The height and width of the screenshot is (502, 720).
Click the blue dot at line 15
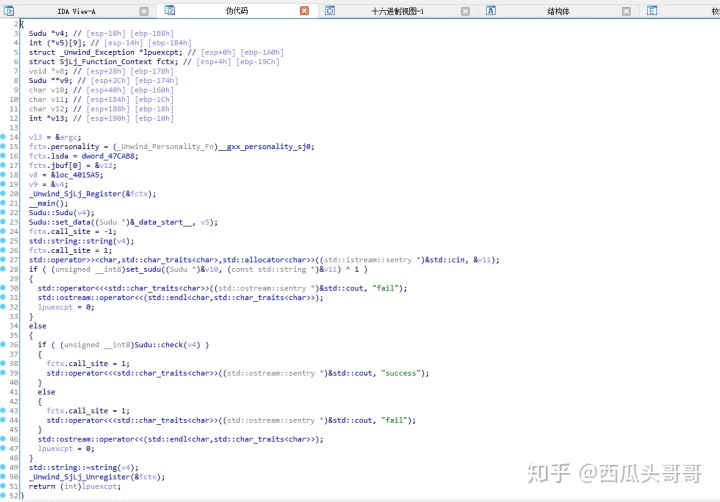tap(3, 147)
